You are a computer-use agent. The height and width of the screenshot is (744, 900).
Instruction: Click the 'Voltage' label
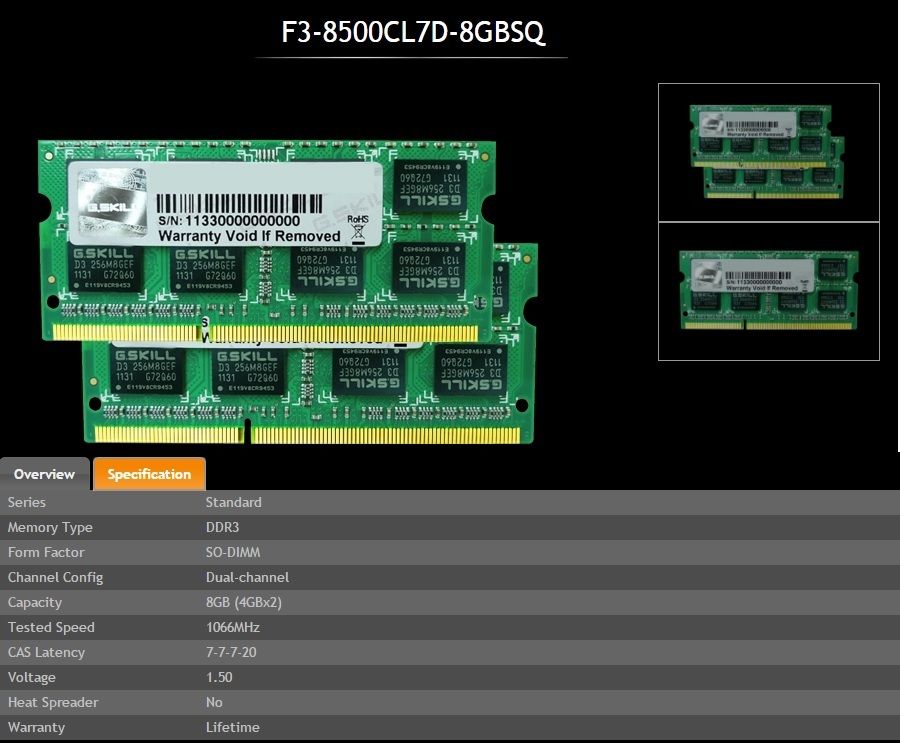click(32, 677)
